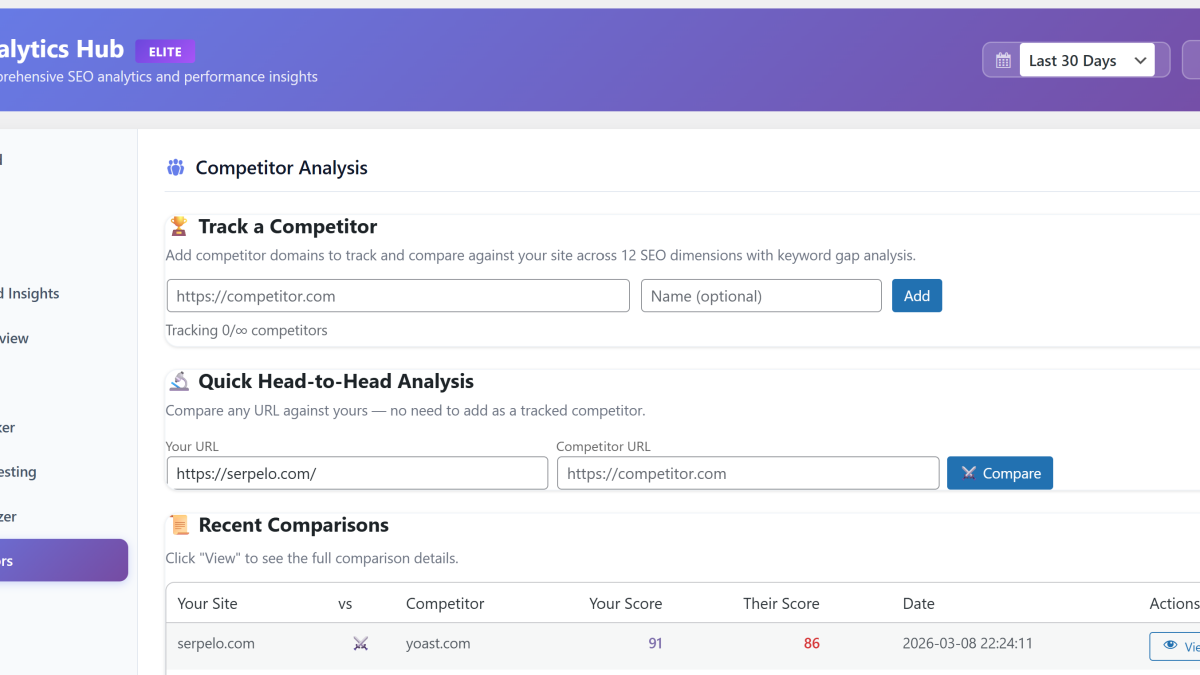Click the Add button to track a competitor
This screenshot has width=1200, height=675.
tap(916, 295)
